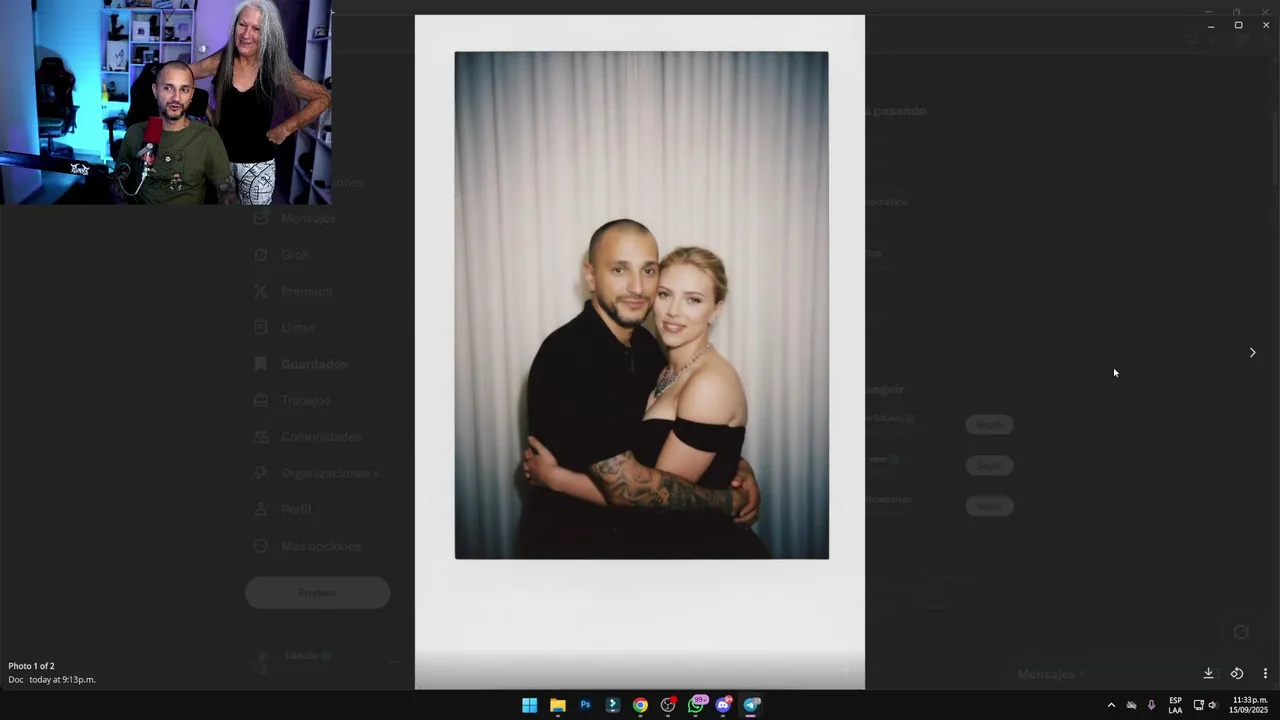This screenshot has width=1280, height=720.
Task: Open WhatsApp from the taskbar
Action: click(696, 705)
